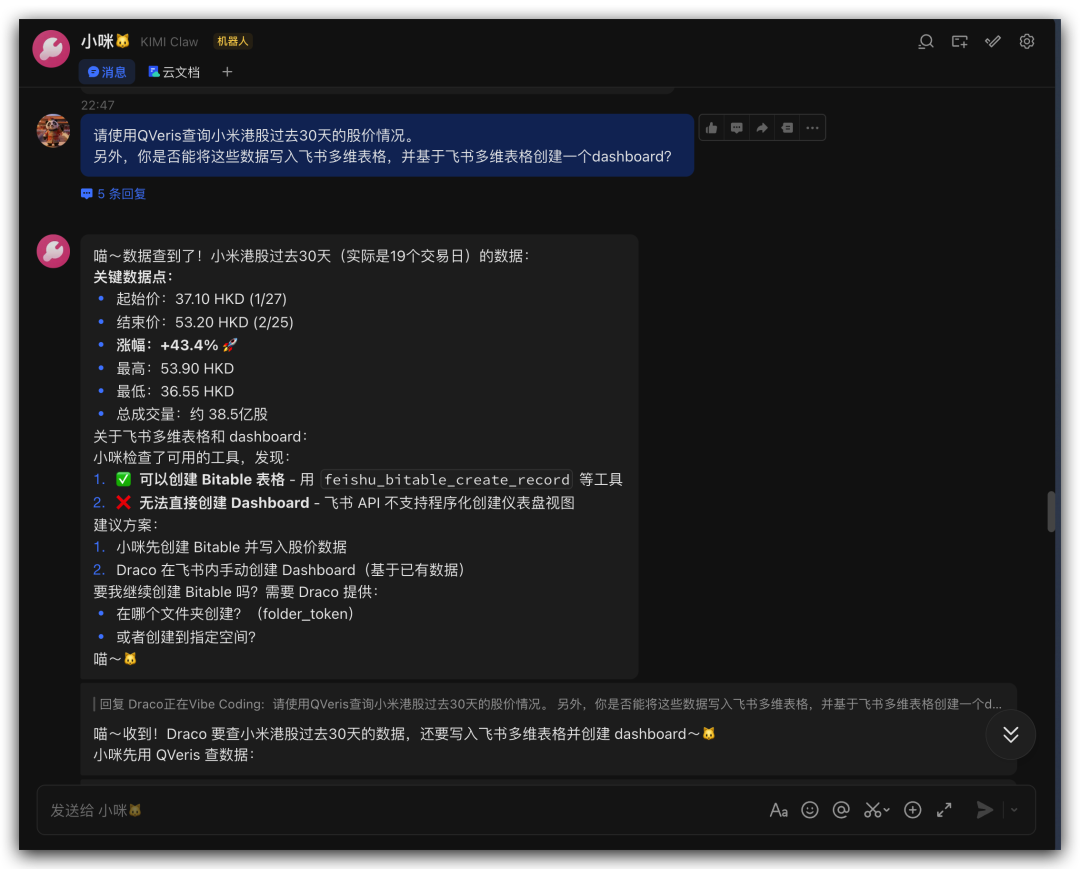Screen dimensions: 1080x869
Task: Reply in thread using speech bubble icon
Action: (737, 128)
